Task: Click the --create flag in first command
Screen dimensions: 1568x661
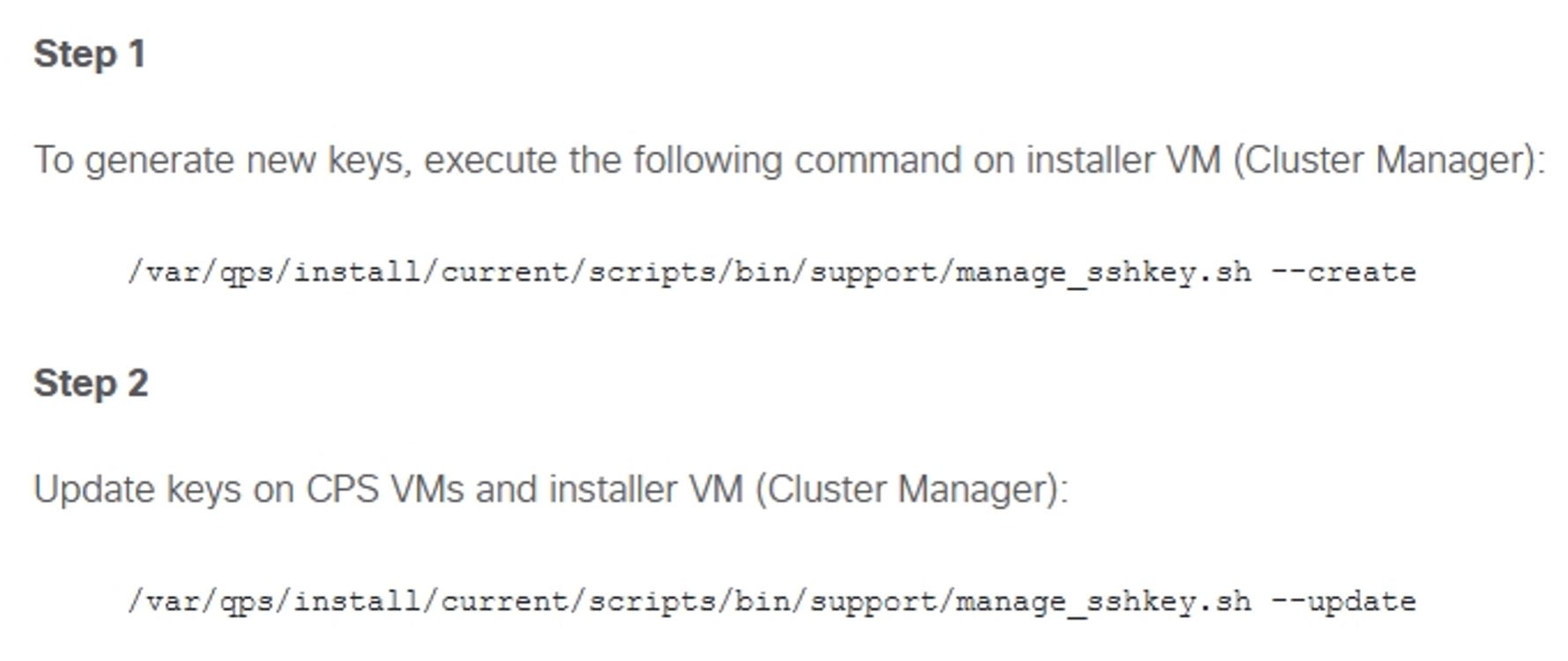Action: pos(1344,272)
